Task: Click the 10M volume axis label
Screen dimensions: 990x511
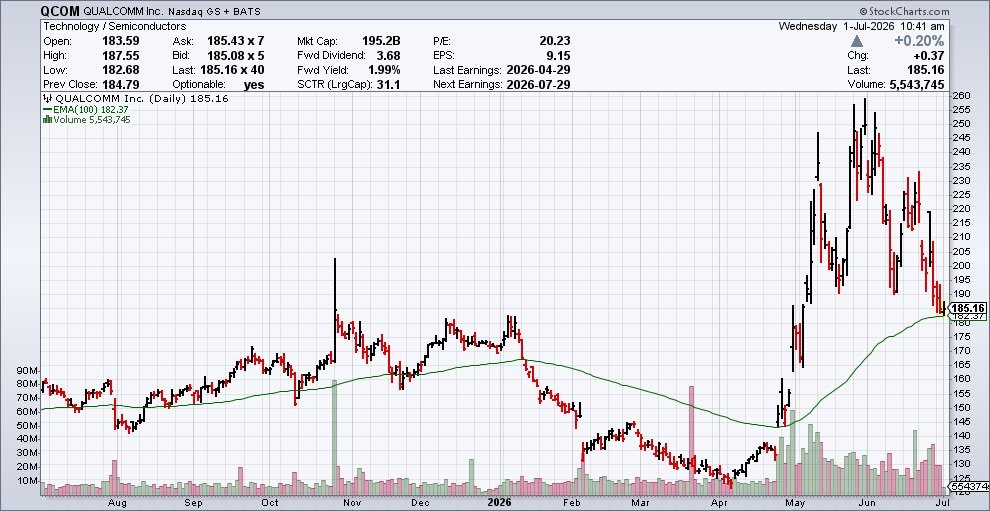Action: click(29, 481)
